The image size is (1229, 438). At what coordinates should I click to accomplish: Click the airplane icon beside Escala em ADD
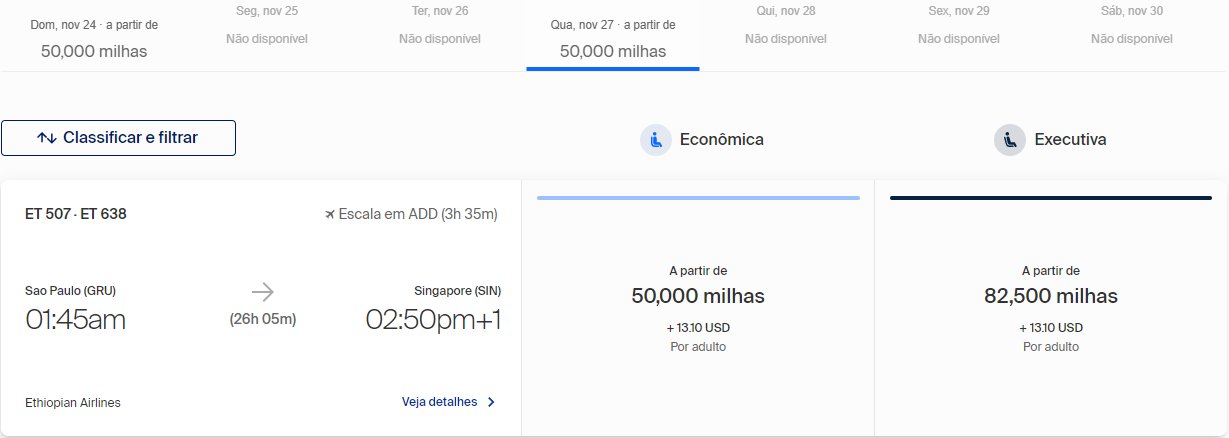330,214
